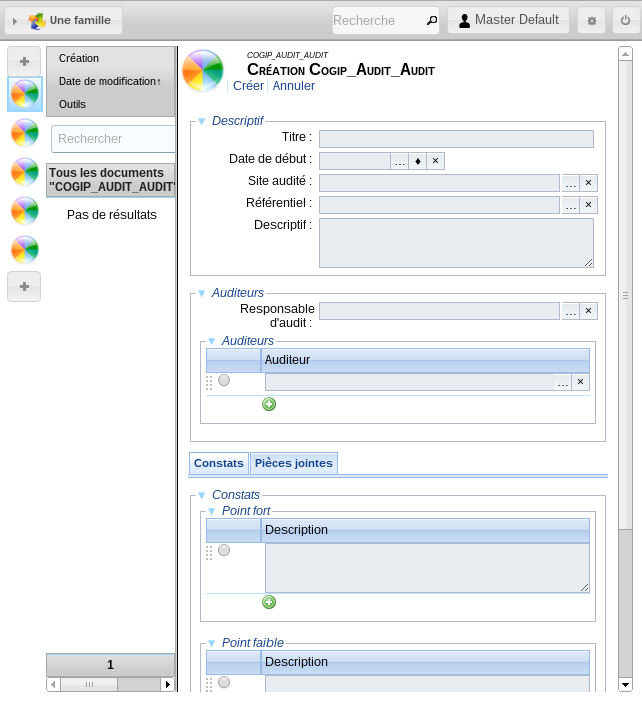Image resolution: width=642 pixels, height=701 pixels.
Task: Clear the Date de début field
Action: [x=435, y=161]
